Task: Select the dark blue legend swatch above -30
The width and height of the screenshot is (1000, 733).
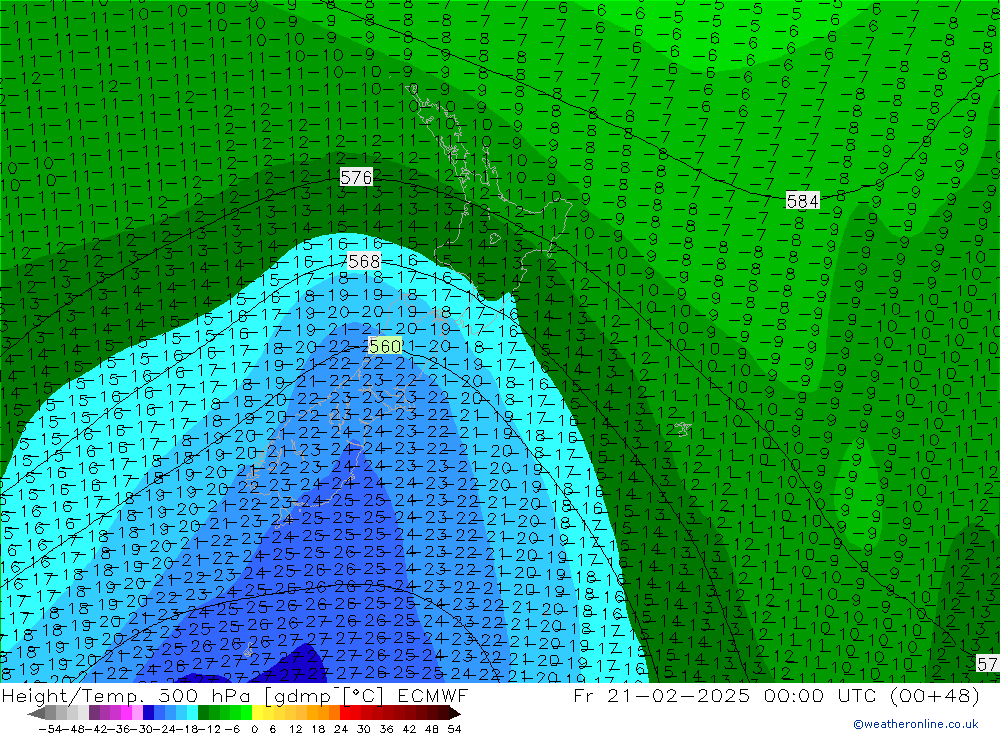Action: click(x=148, y=713)
